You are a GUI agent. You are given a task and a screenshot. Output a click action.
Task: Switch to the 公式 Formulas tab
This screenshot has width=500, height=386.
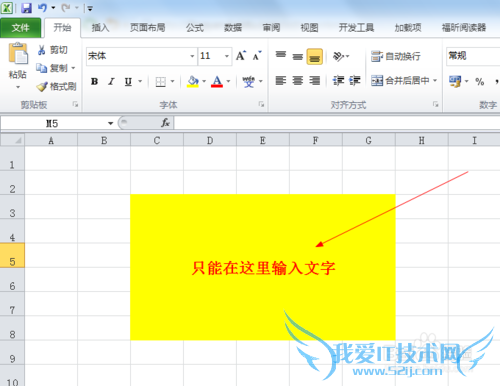195,28
